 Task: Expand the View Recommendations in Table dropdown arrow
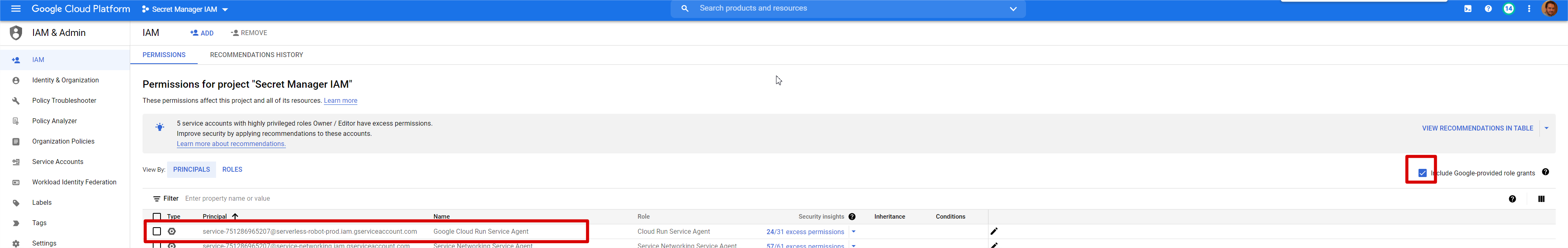point(1546,128)
